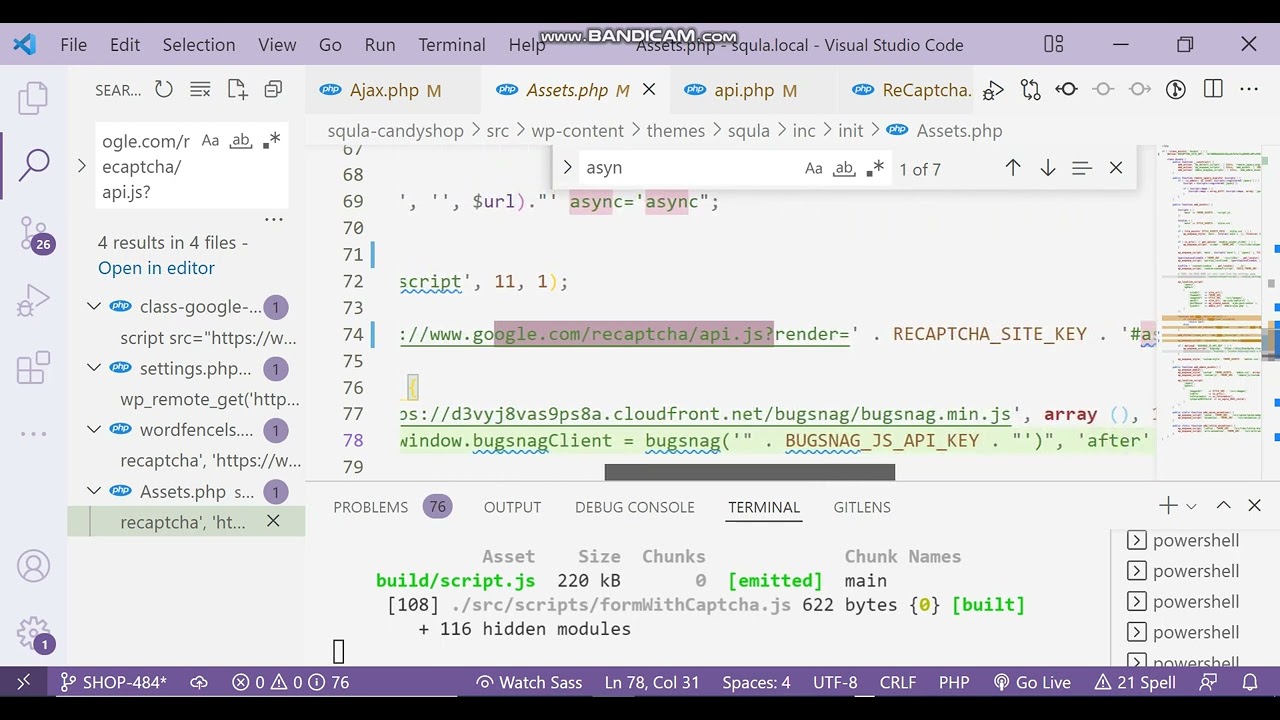Show additional views ellipsis in activity bar
The width and height of the screenshot is (1280, 720).
tap(33, 433)
